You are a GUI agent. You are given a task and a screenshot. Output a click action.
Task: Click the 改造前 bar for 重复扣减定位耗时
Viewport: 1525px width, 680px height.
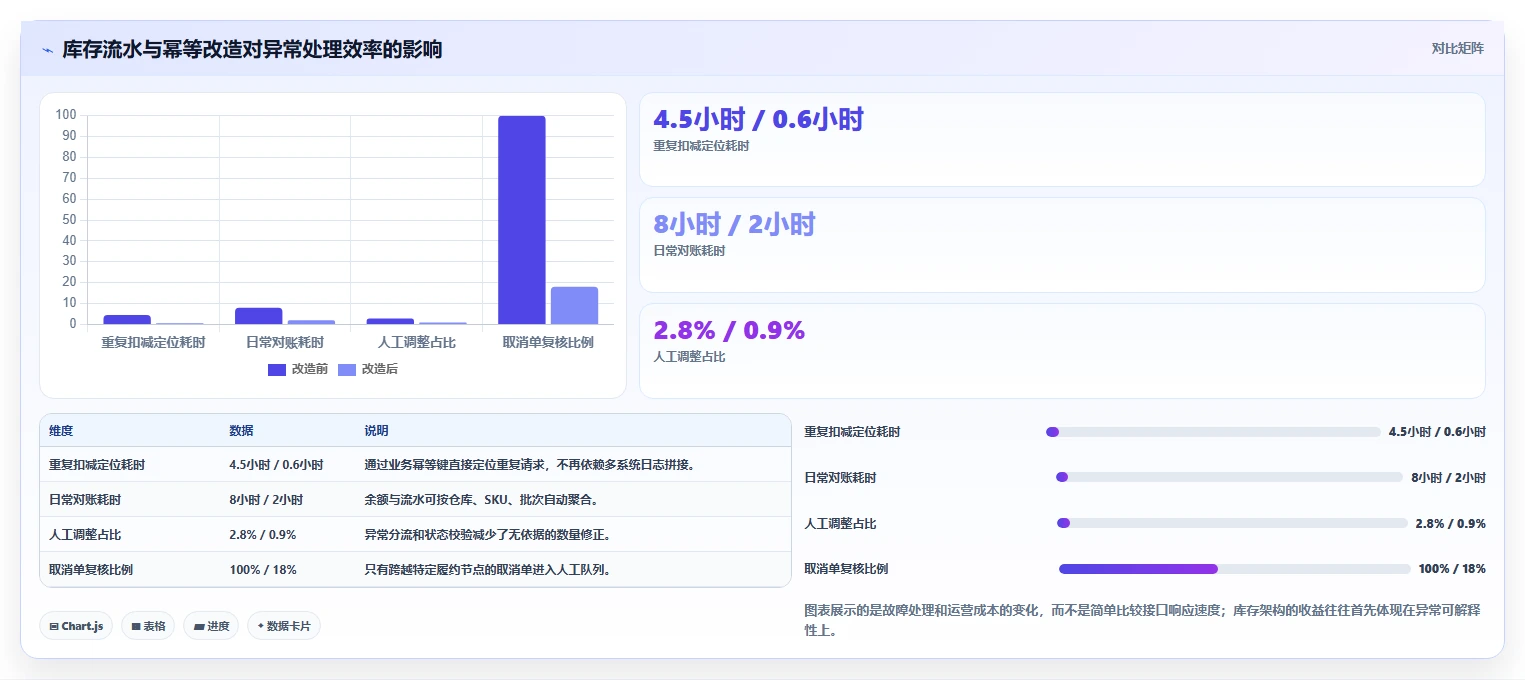tap(127, 320)
